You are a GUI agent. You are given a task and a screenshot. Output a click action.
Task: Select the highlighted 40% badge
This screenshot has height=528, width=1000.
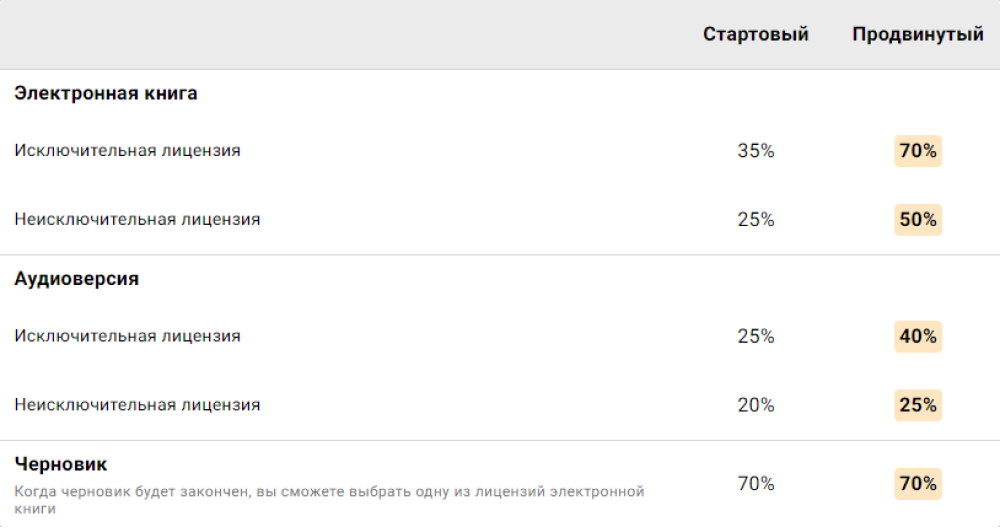click(918, 336)
